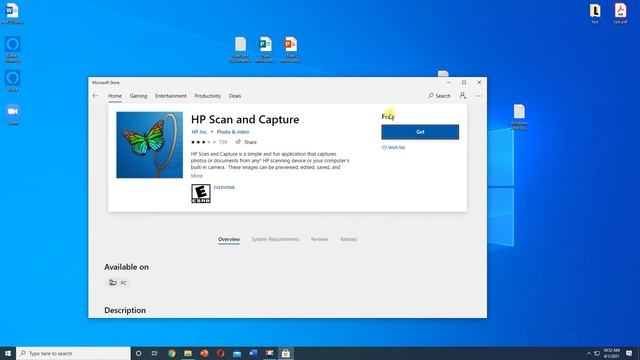Open File Explorer from the taskbar

click(x=188, y=353)
